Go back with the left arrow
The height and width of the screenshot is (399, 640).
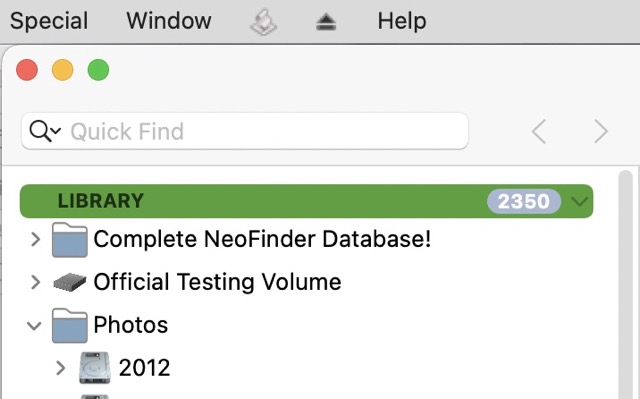click(539, 131)
